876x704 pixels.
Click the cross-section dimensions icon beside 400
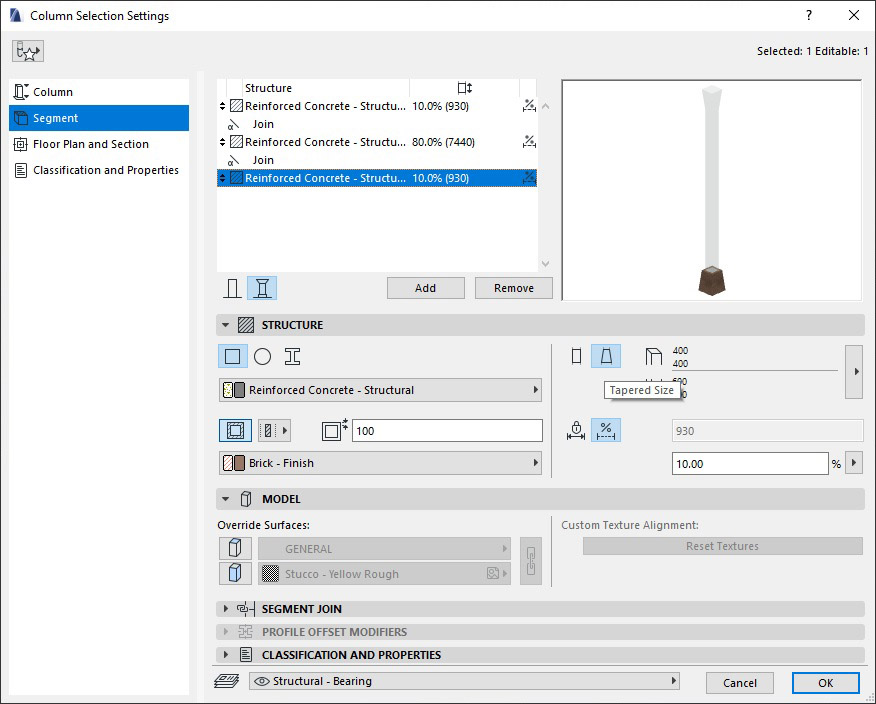click(653, 356)
